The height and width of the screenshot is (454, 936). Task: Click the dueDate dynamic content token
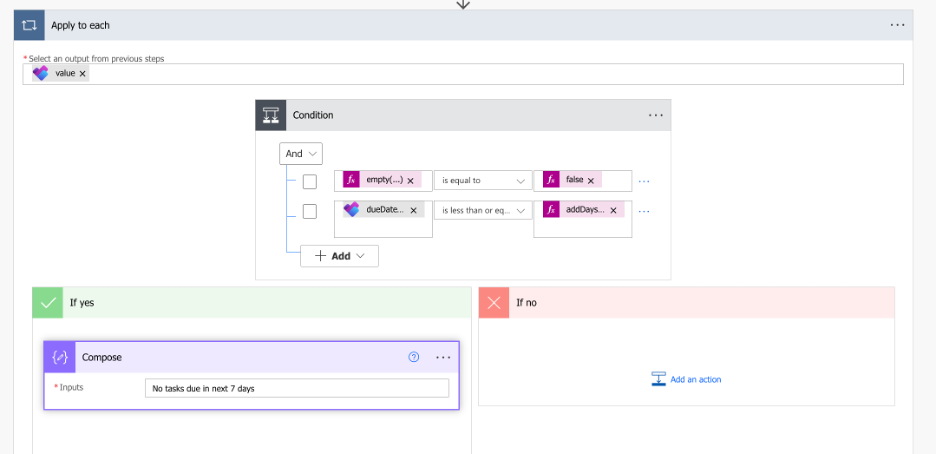(x=383, y=209)
